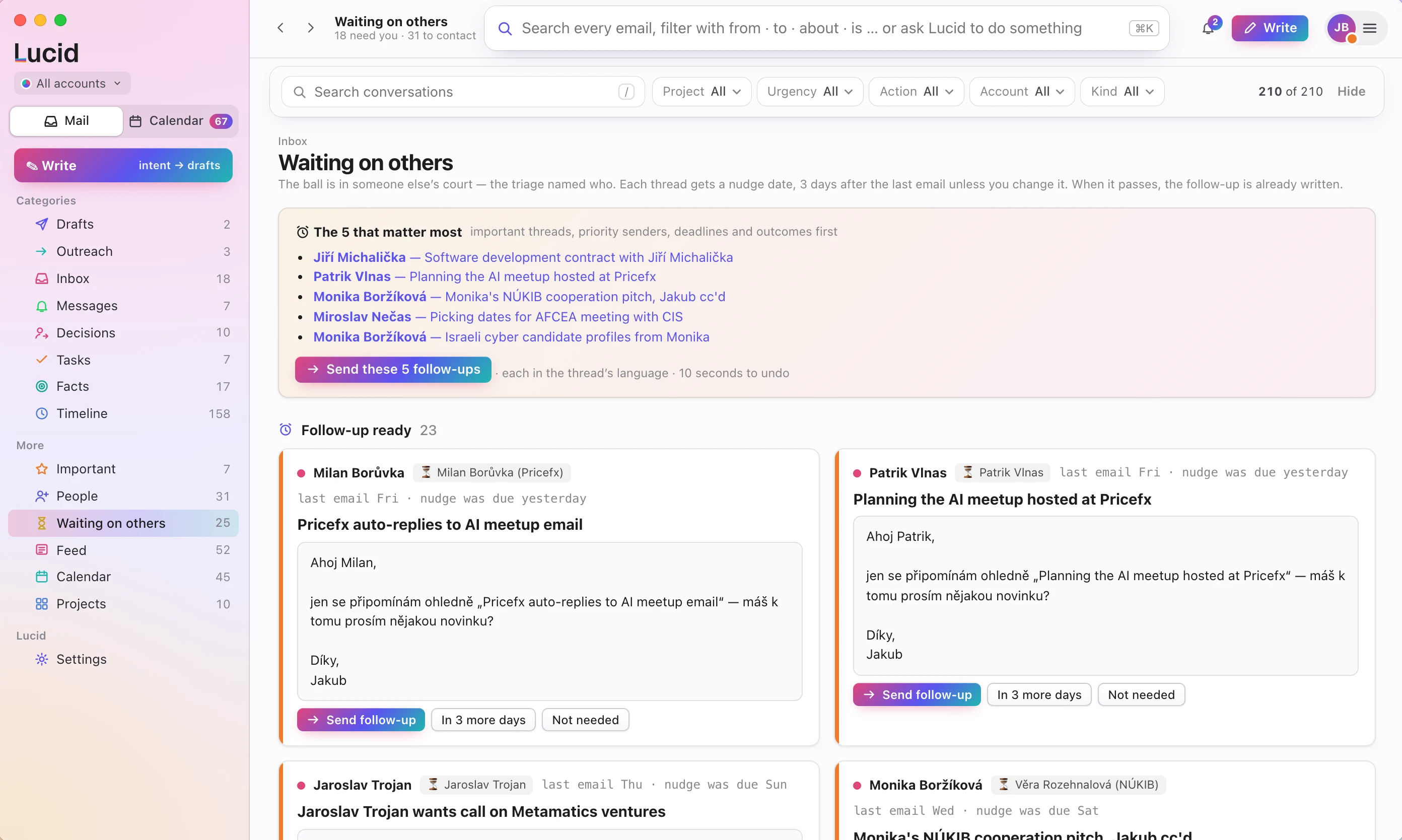Open the Kind filter dropdown
The height and width of the screenshot is (840, 1402).
click(1122, 91)
